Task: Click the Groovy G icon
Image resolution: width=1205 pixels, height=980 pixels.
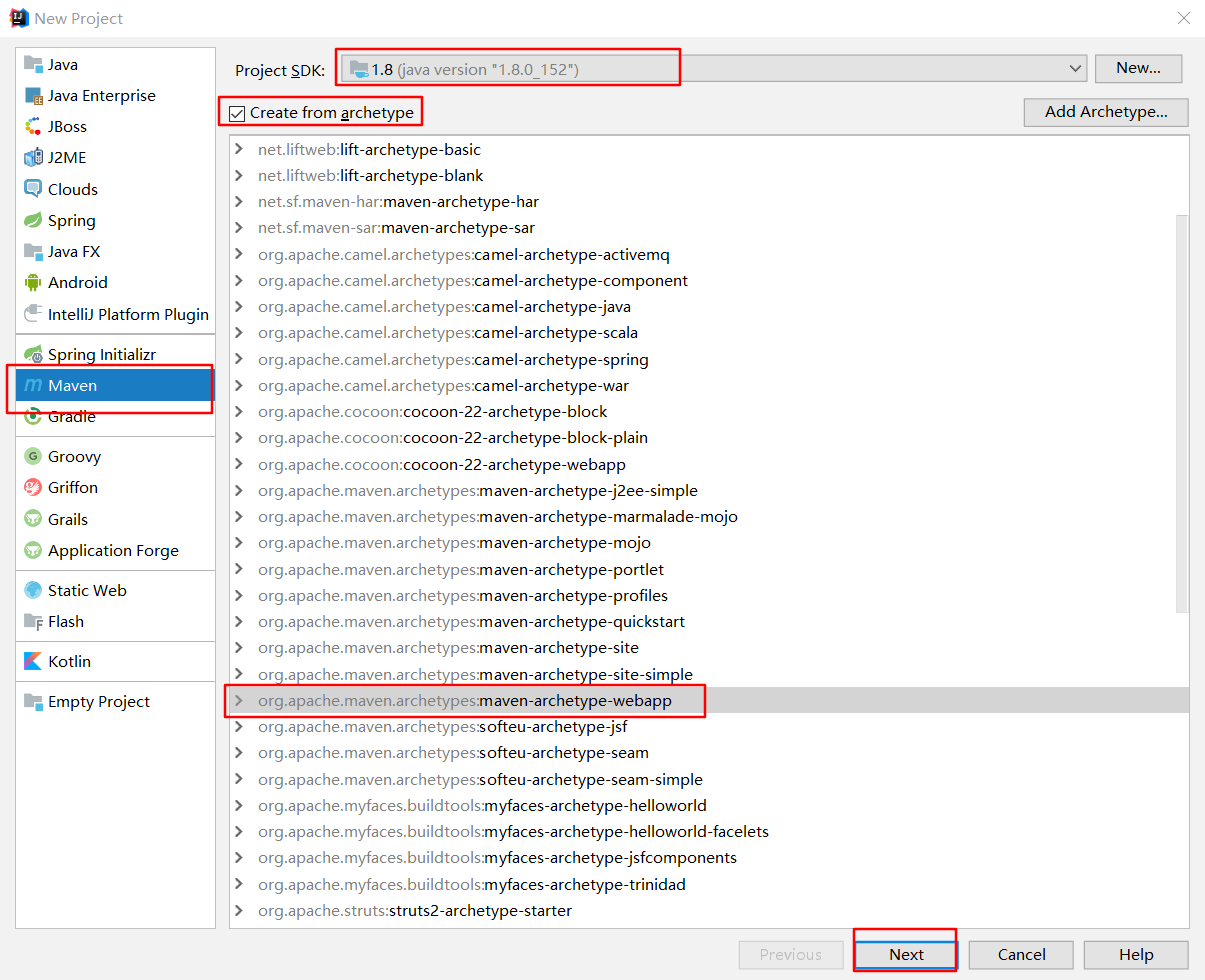Action: 33,457
